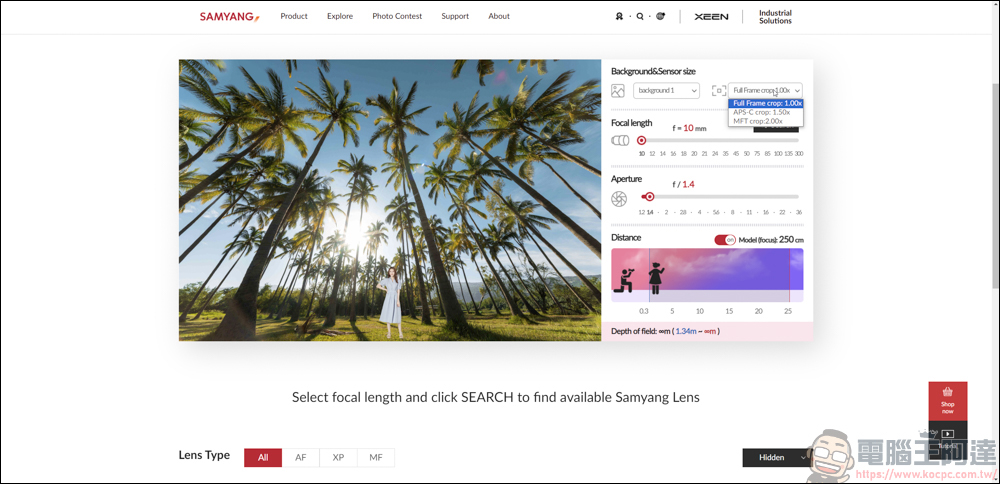This screenshot has width=1000, height=484.
Task: Open the Product menu
Action: pos(294,17)
